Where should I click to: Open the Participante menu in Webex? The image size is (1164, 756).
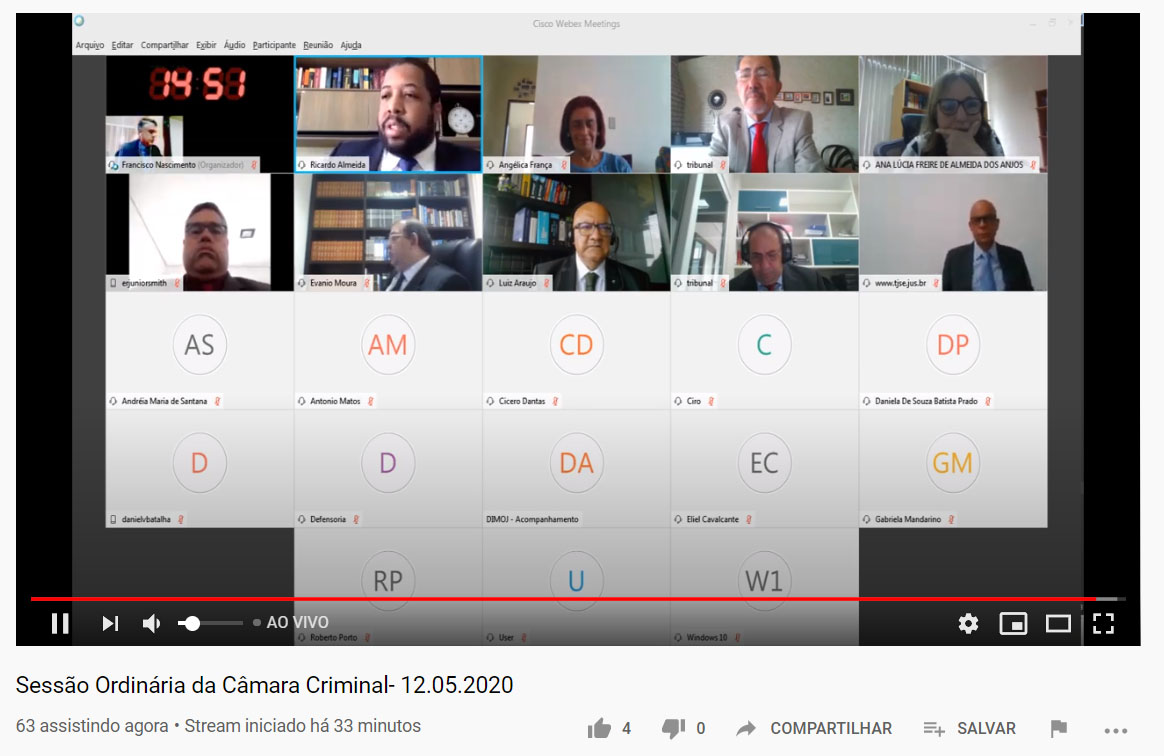(274, 45)
